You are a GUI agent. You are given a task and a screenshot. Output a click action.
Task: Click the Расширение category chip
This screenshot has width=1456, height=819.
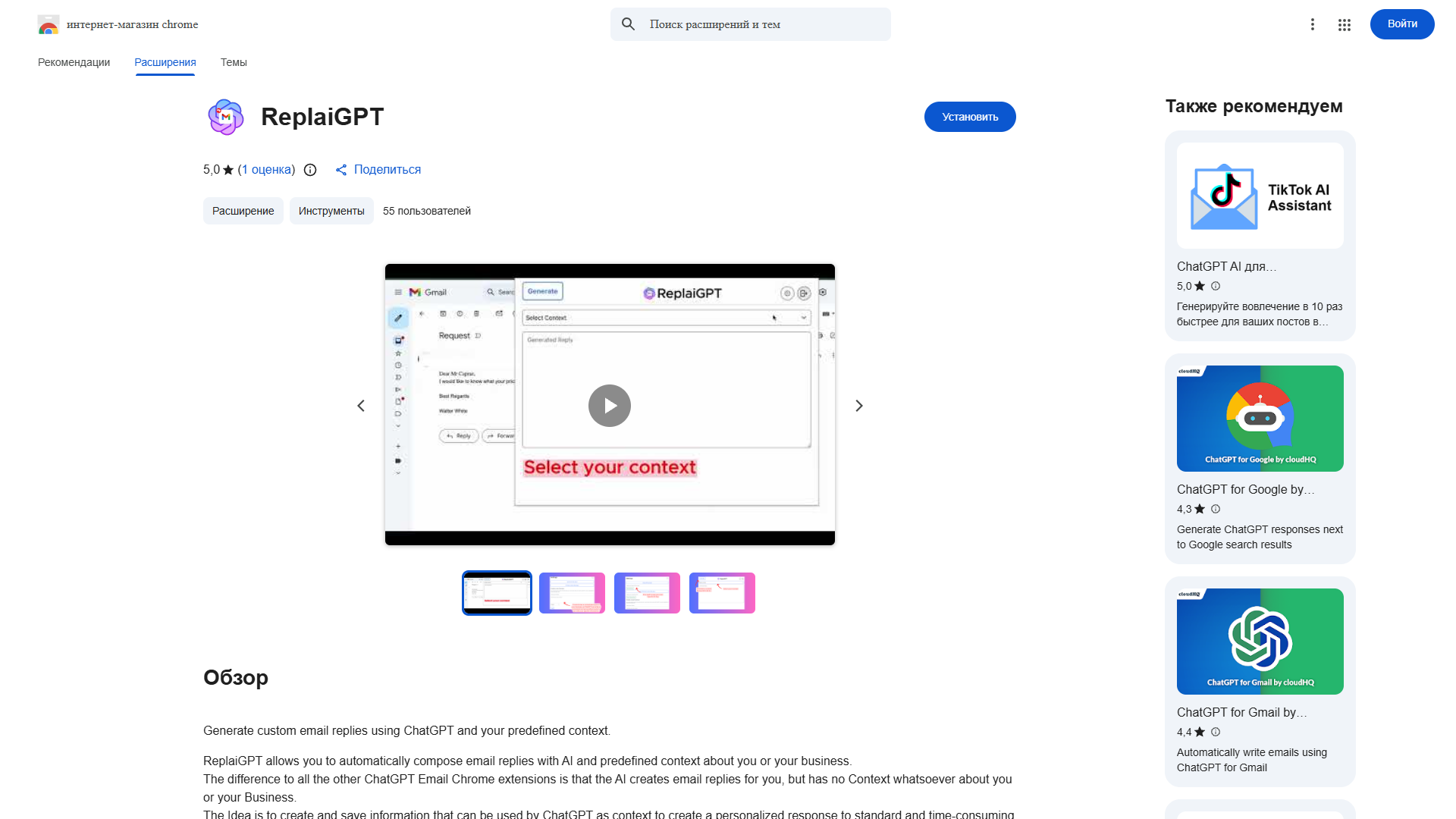(x=243, y=211)
